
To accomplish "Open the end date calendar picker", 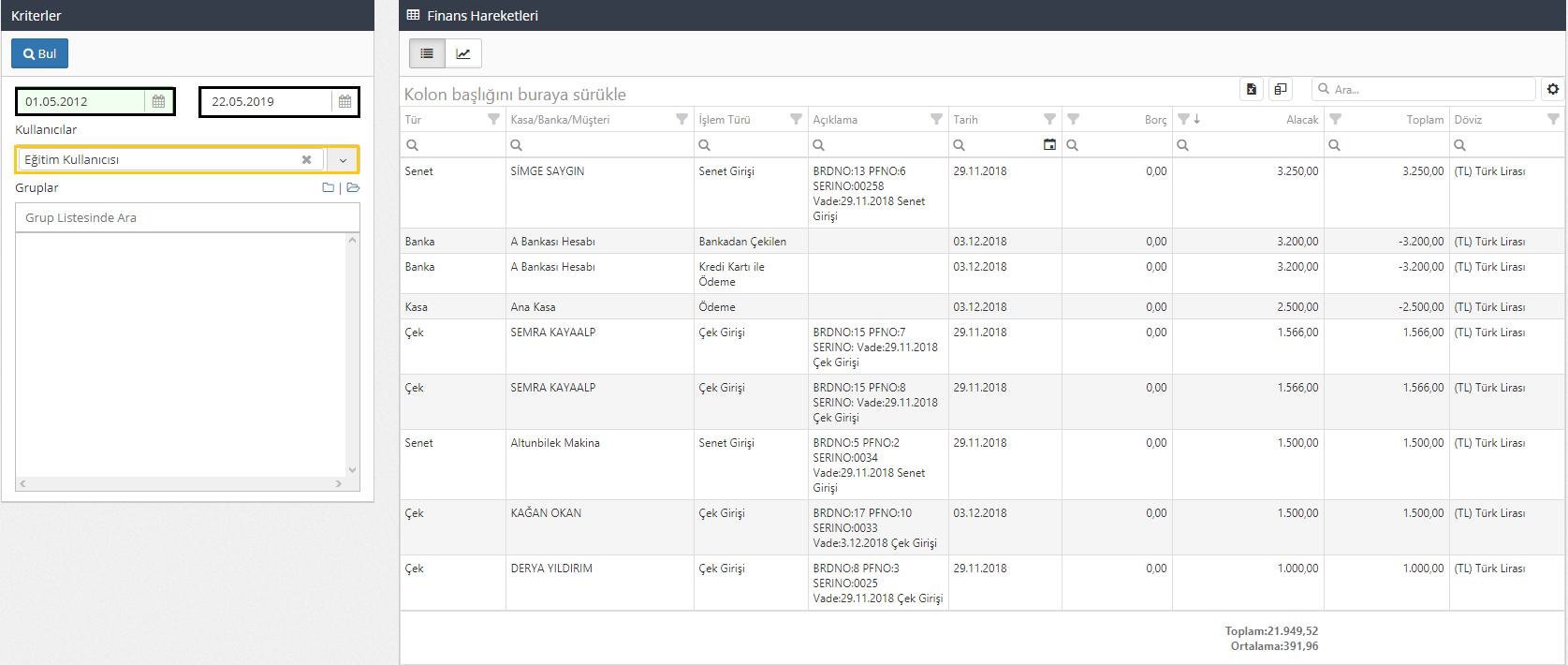I will 344,102.
